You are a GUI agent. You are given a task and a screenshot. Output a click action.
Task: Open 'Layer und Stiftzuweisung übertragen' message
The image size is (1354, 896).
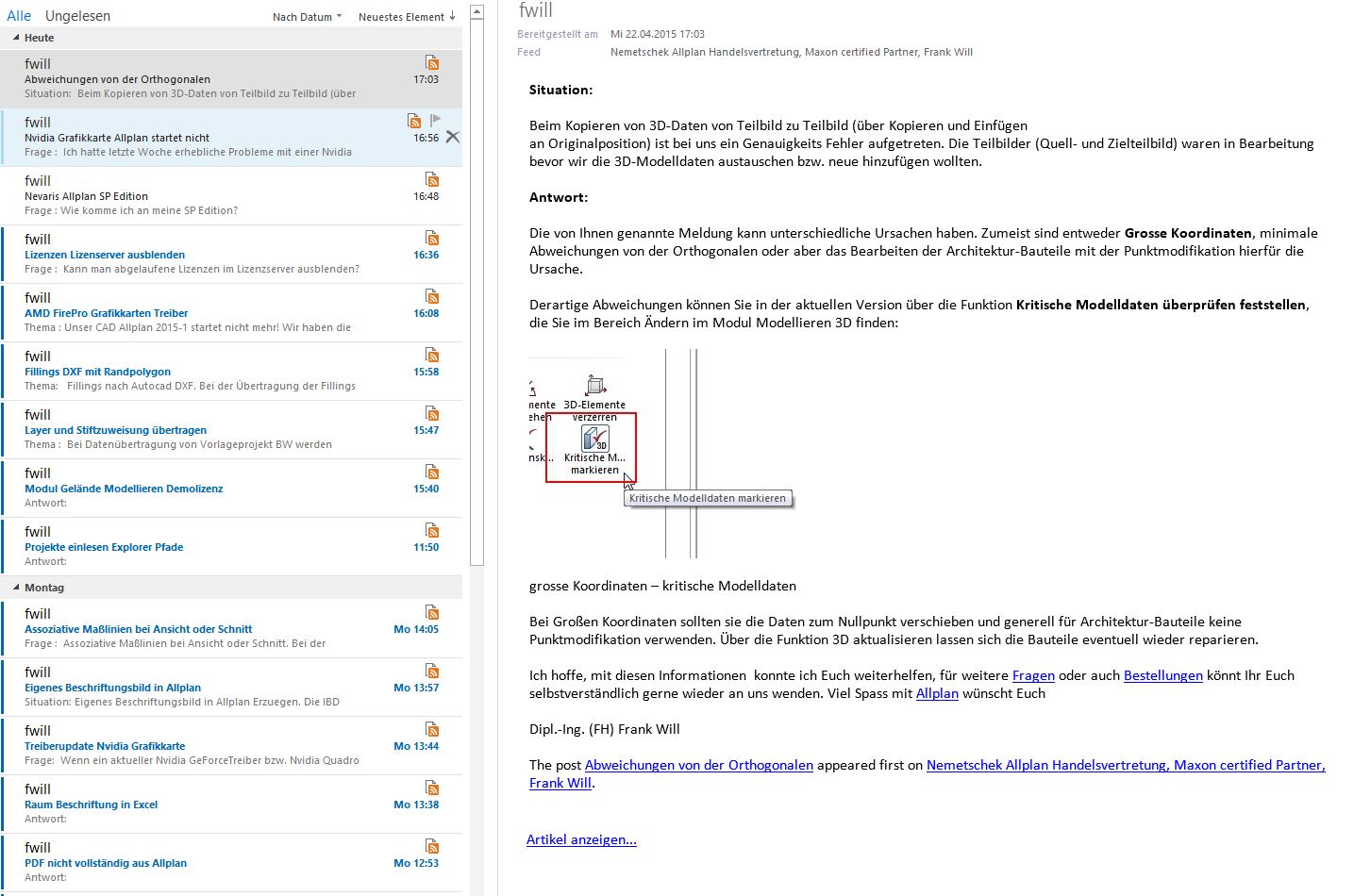(x=231, y=430)
